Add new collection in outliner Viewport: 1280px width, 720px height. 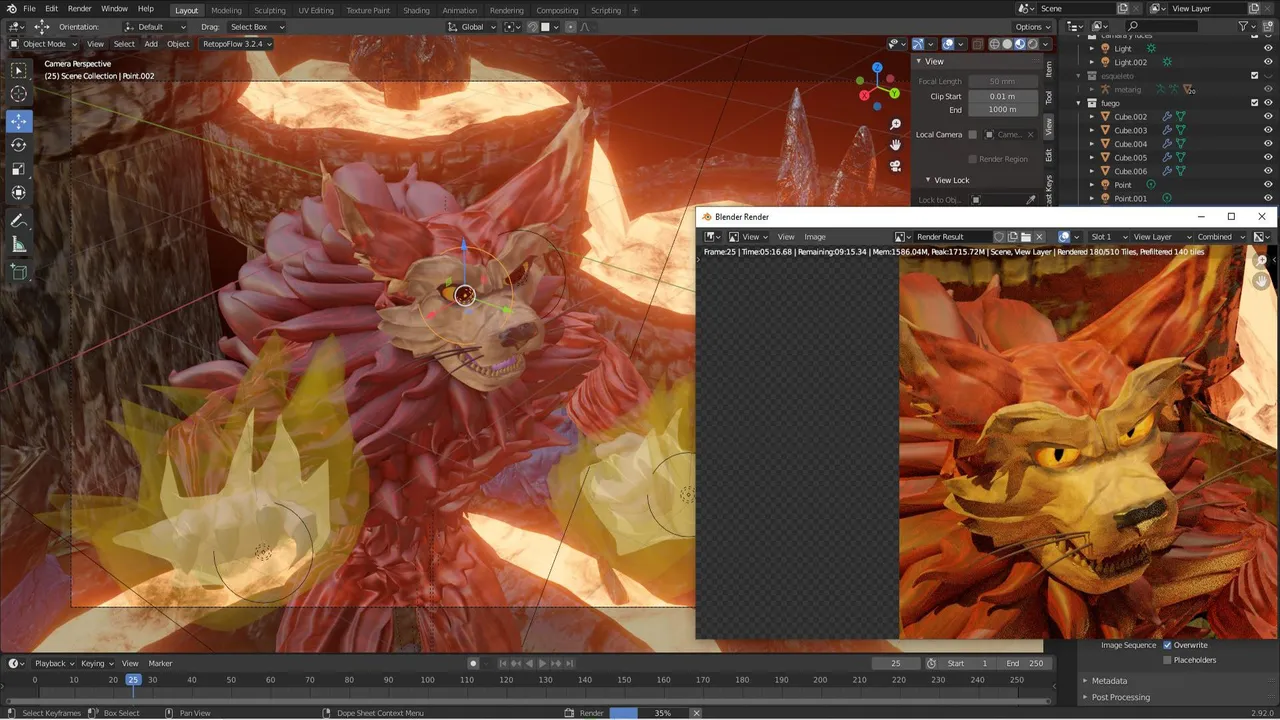point(1270,27)
